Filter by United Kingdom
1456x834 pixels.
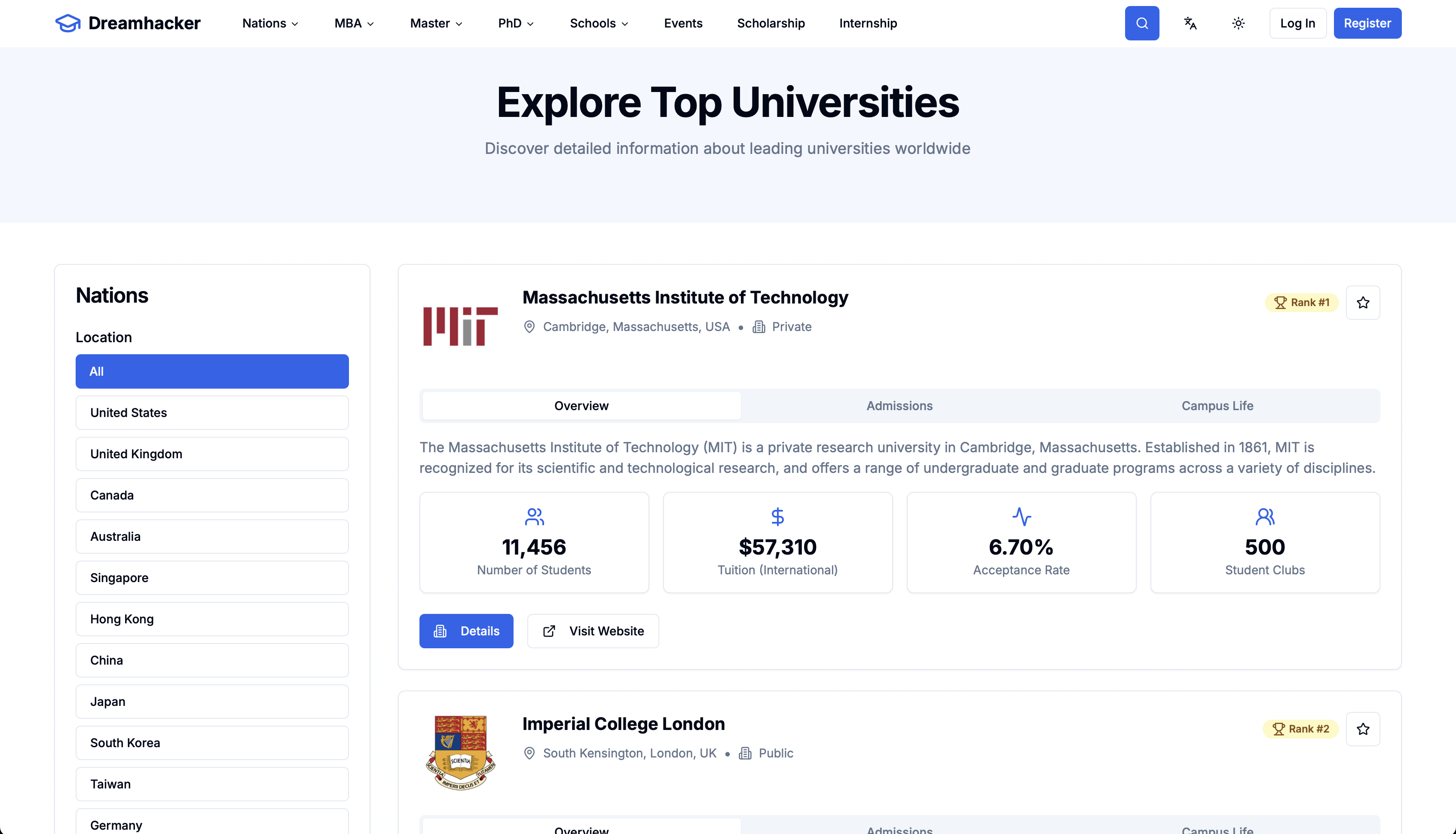[212, 454]
